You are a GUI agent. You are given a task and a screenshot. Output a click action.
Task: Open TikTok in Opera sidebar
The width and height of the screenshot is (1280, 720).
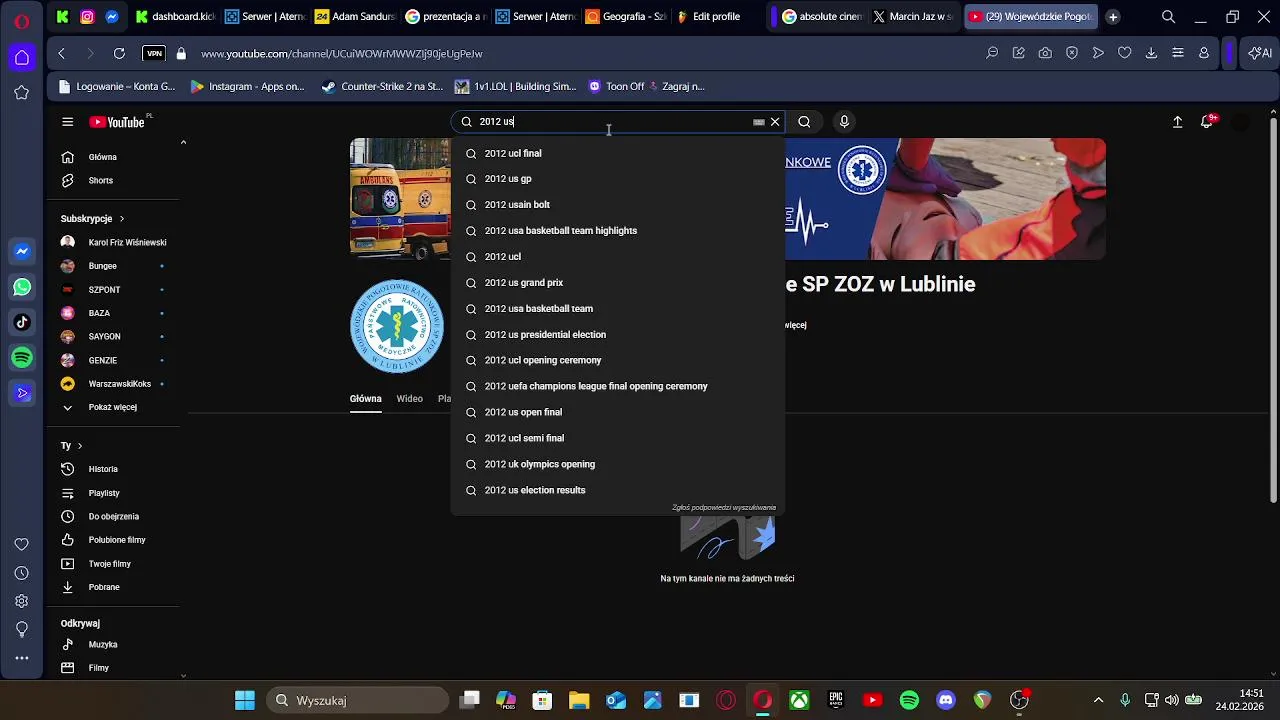tap(22, 322)
